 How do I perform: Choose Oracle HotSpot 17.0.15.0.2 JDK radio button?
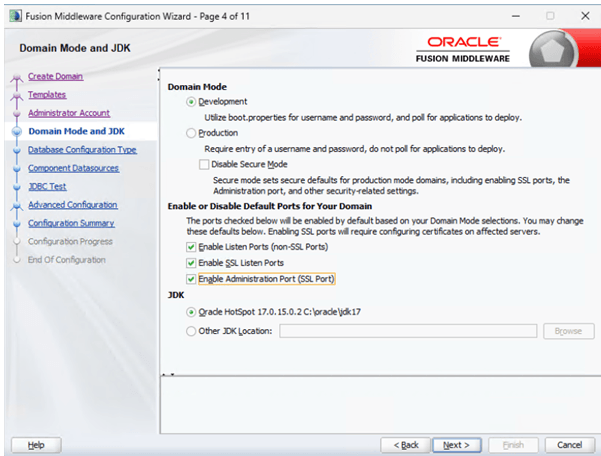click(x=191, y=312)
